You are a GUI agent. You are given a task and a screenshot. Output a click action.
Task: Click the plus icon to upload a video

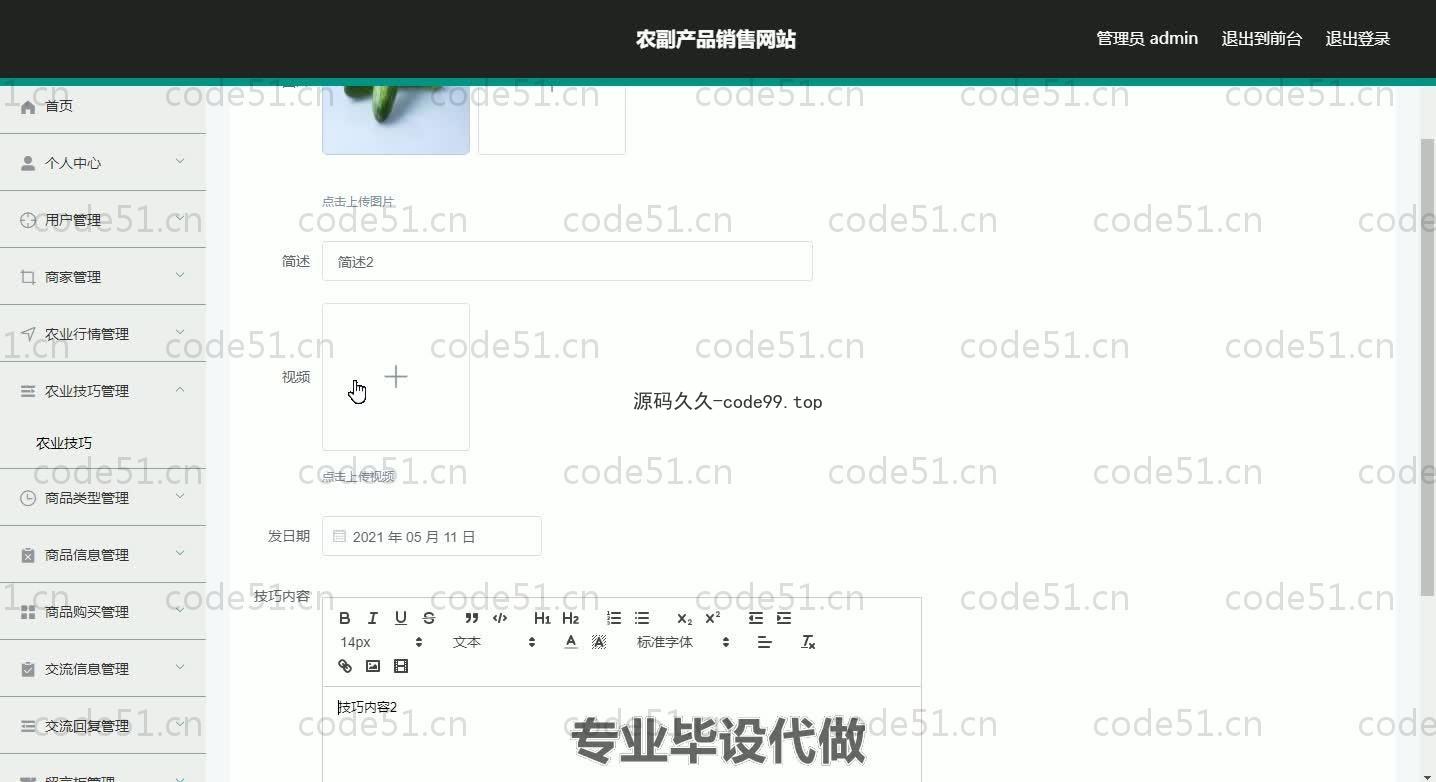(396, 377)
